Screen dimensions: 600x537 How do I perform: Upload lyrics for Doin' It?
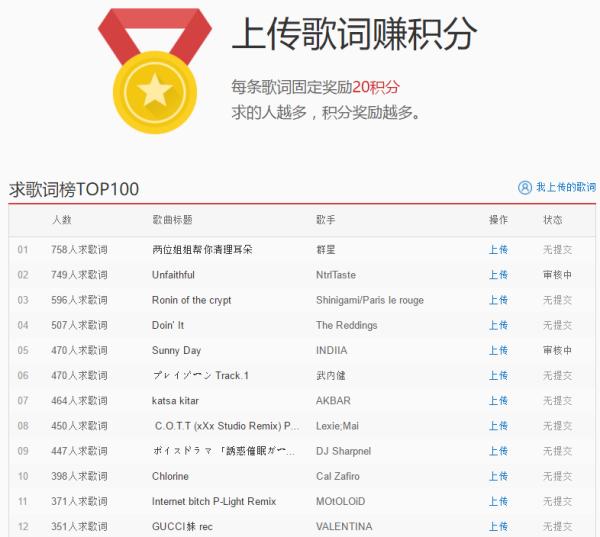[x=498, y=325]
